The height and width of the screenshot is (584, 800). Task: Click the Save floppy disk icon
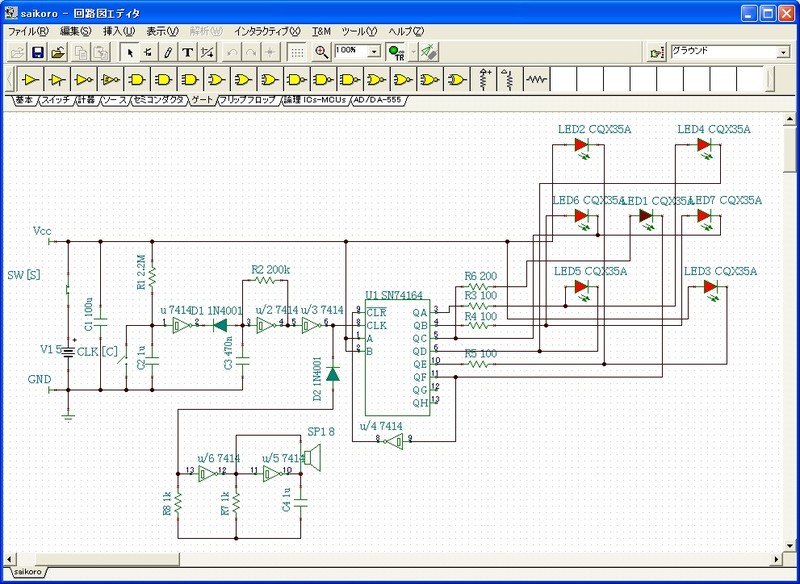pyautogui.click(x=38, y=52)
